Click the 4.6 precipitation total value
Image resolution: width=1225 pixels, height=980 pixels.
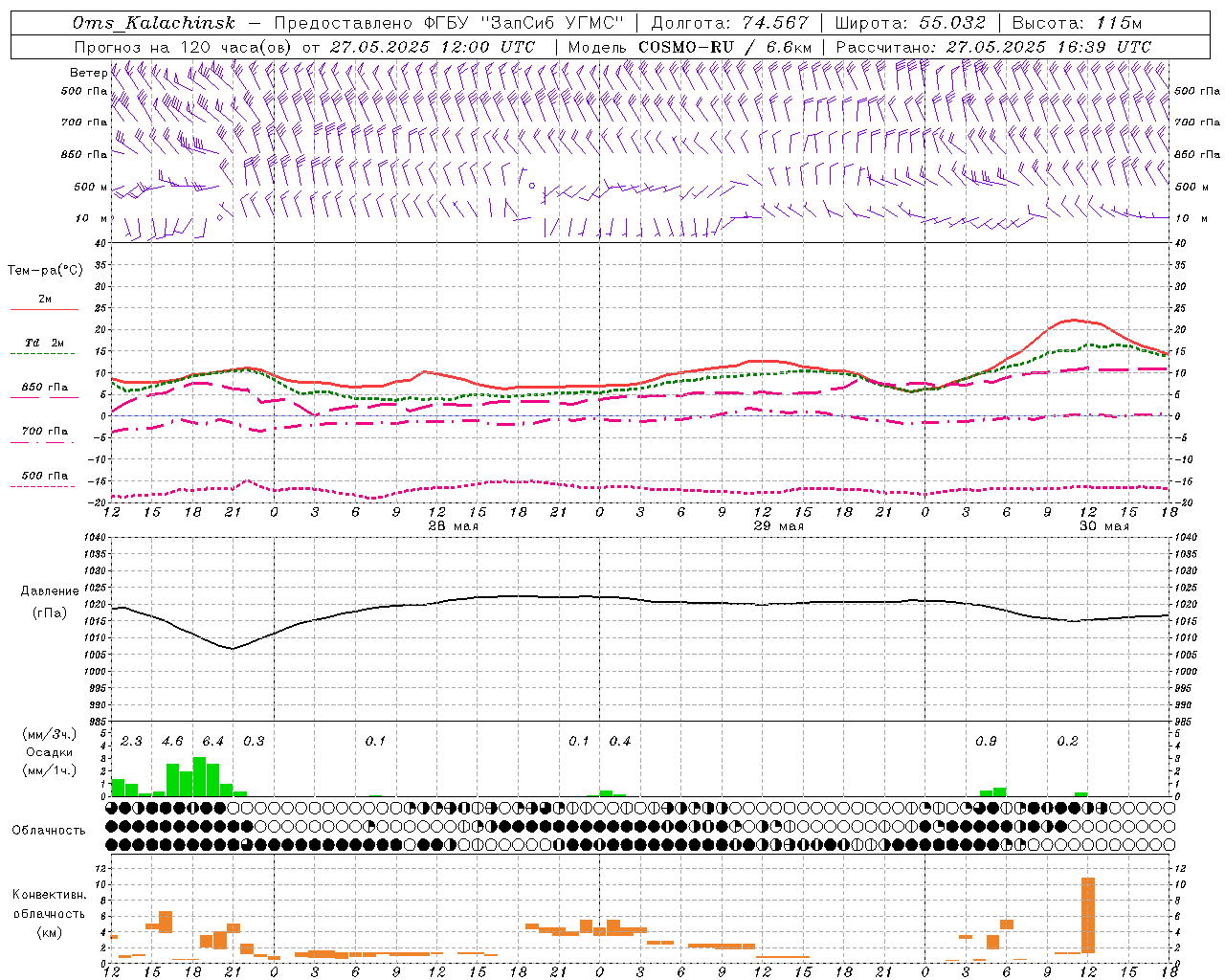[172, 742]
